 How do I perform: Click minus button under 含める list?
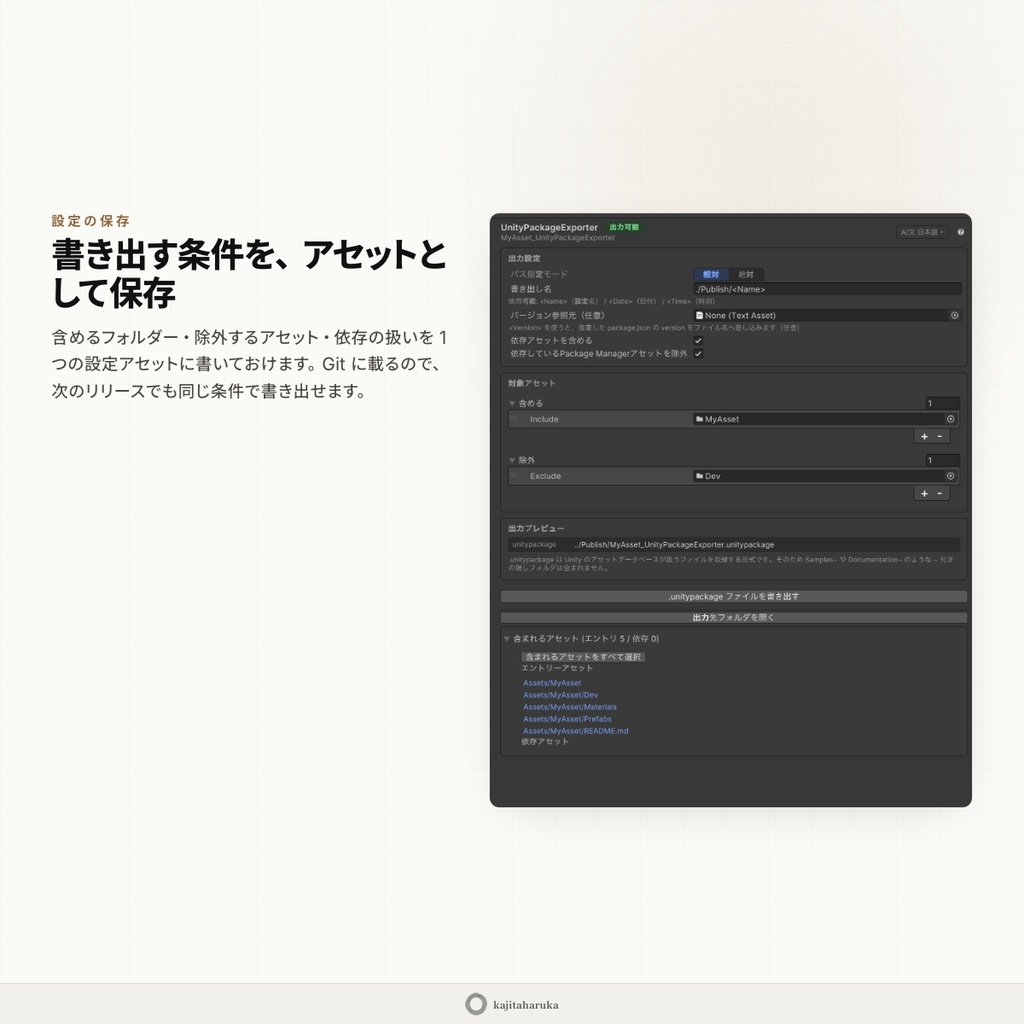tap(940, 436)
